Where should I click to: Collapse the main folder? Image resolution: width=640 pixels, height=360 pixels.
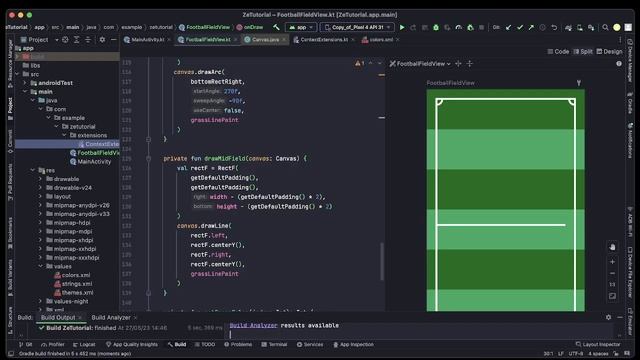click(25, 91)
